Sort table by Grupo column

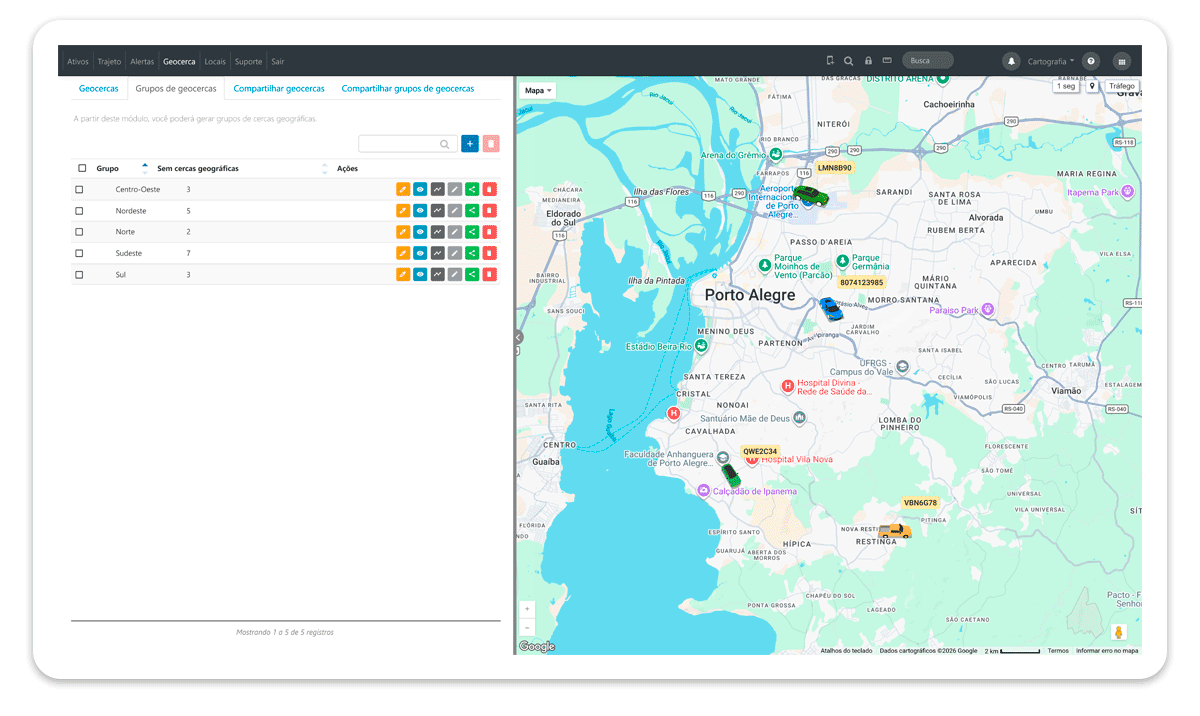click(122, 168)
